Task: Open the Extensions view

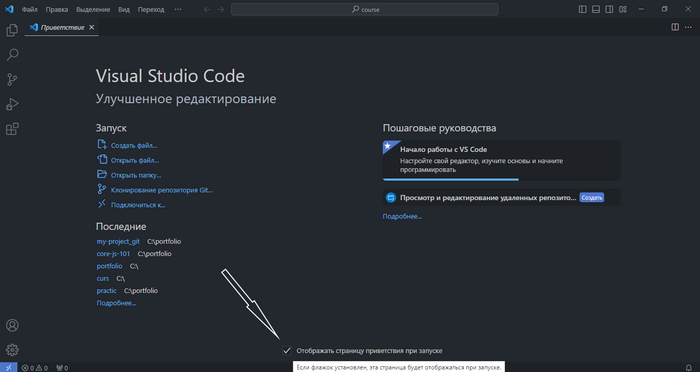Action: 12,129
